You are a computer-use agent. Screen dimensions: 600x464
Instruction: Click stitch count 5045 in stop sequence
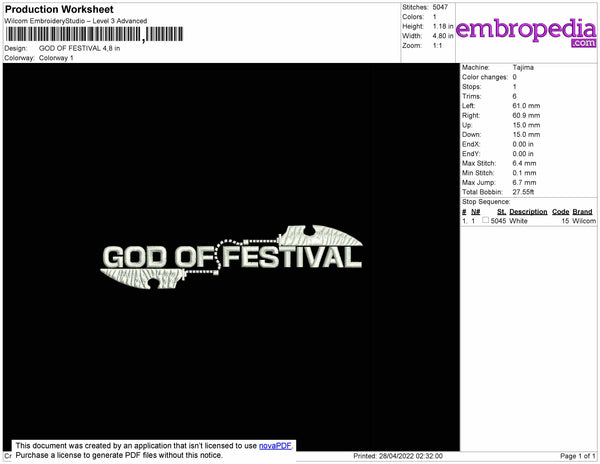point(498,221)
